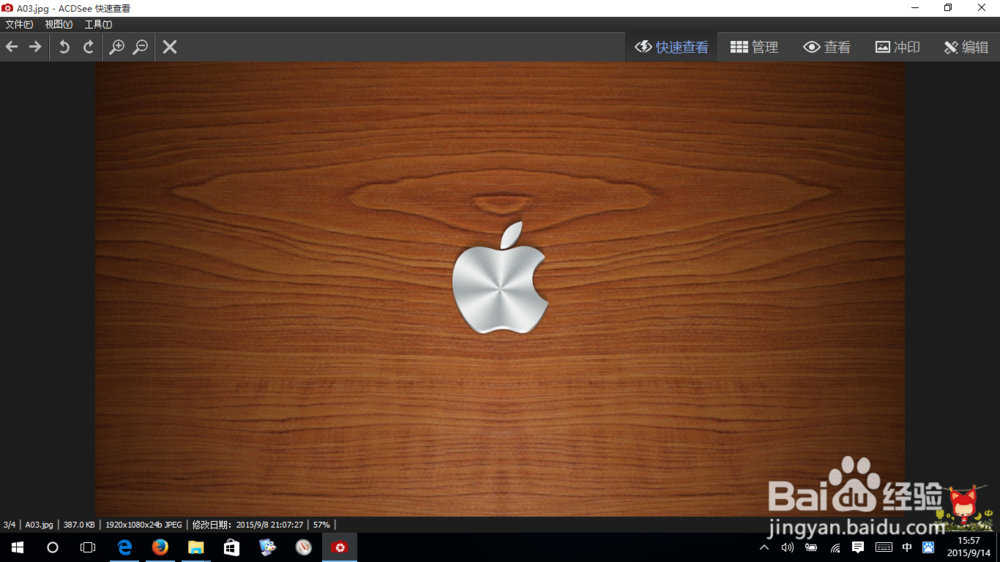Click the Apple wallpaper image preview
Image resolution: width=1000 pixels, height=562 pixels.
pyautogui.click(x=500, y=289)
